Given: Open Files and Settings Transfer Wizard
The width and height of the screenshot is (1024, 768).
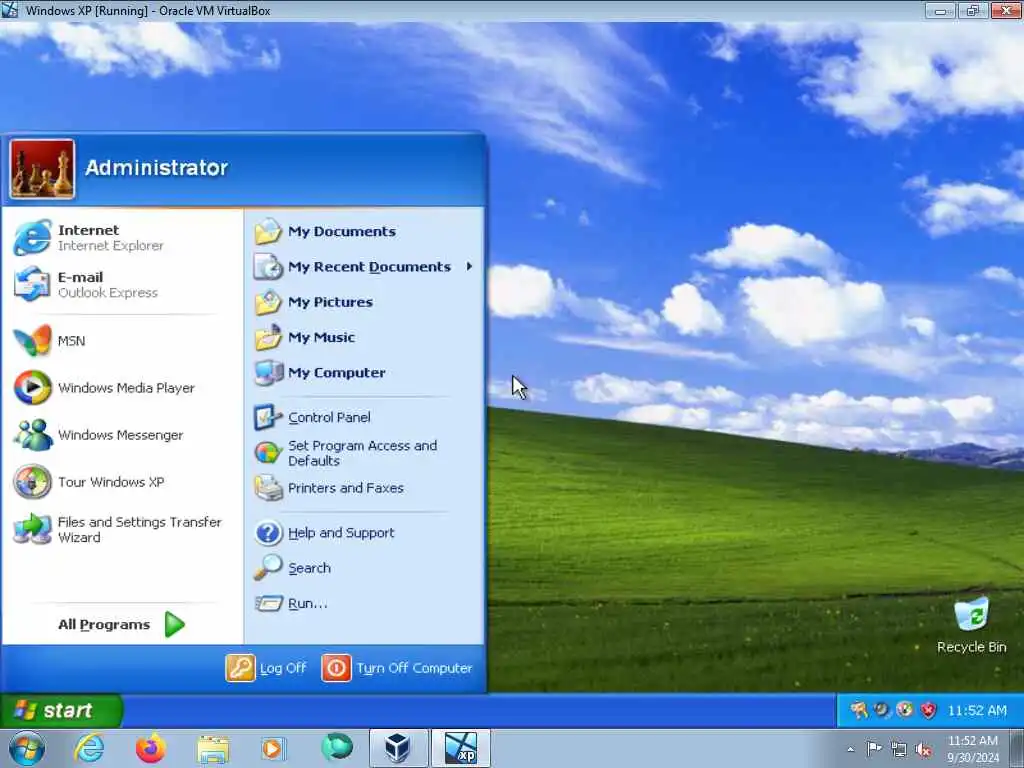Looking at the screenshot, I should point(122,530).
